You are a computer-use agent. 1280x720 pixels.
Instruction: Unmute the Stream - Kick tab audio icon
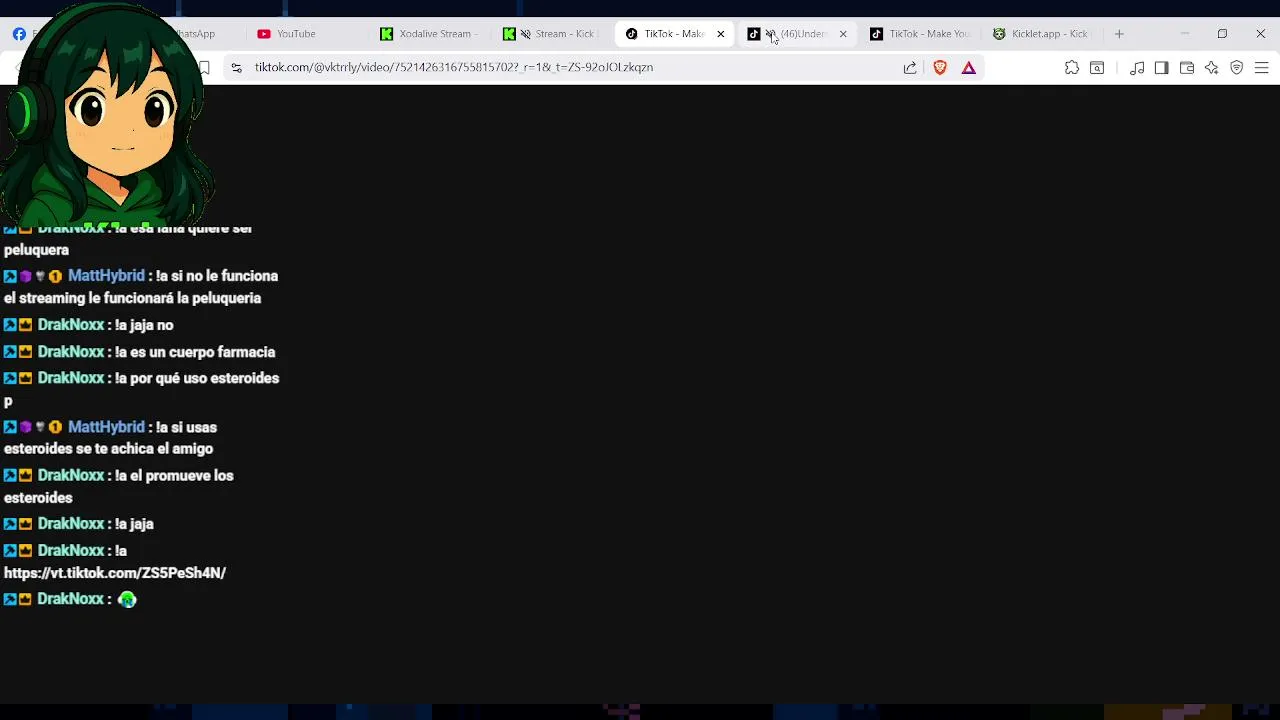pyautogui.click(x=525, y=34)
